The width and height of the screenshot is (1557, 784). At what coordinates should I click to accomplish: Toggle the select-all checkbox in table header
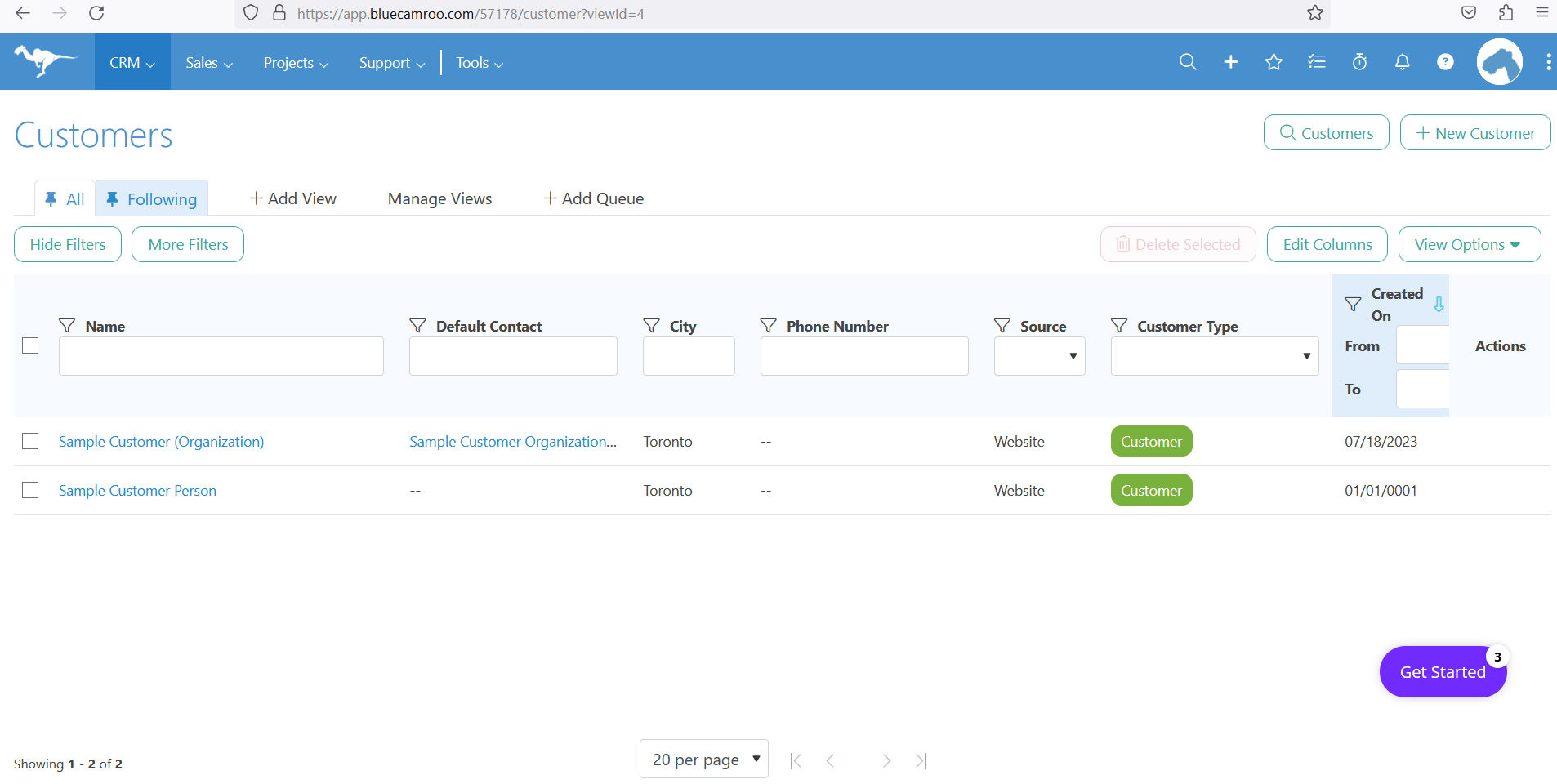30,345
